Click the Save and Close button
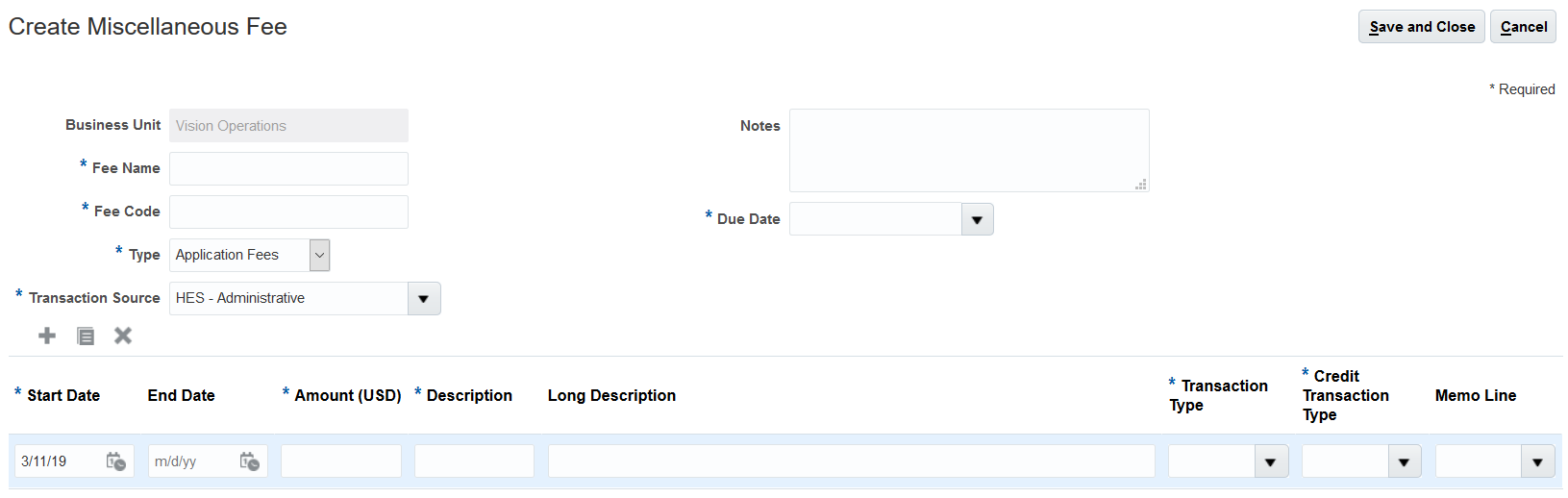The width and height of the screenshot is (1568, 498). click(1421, 27)
